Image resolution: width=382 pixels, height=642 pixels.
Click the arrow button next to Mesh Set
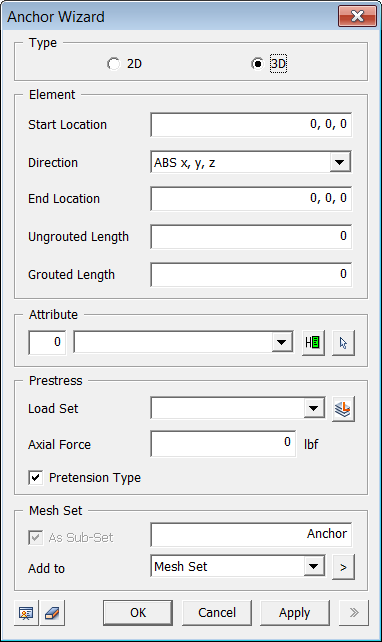point(343,567)
